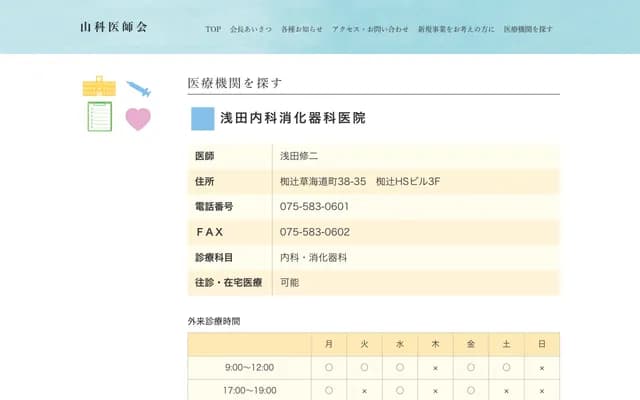Click the green clipboard icon
Viewport: 640px width, 400px height.
point(99,117)
